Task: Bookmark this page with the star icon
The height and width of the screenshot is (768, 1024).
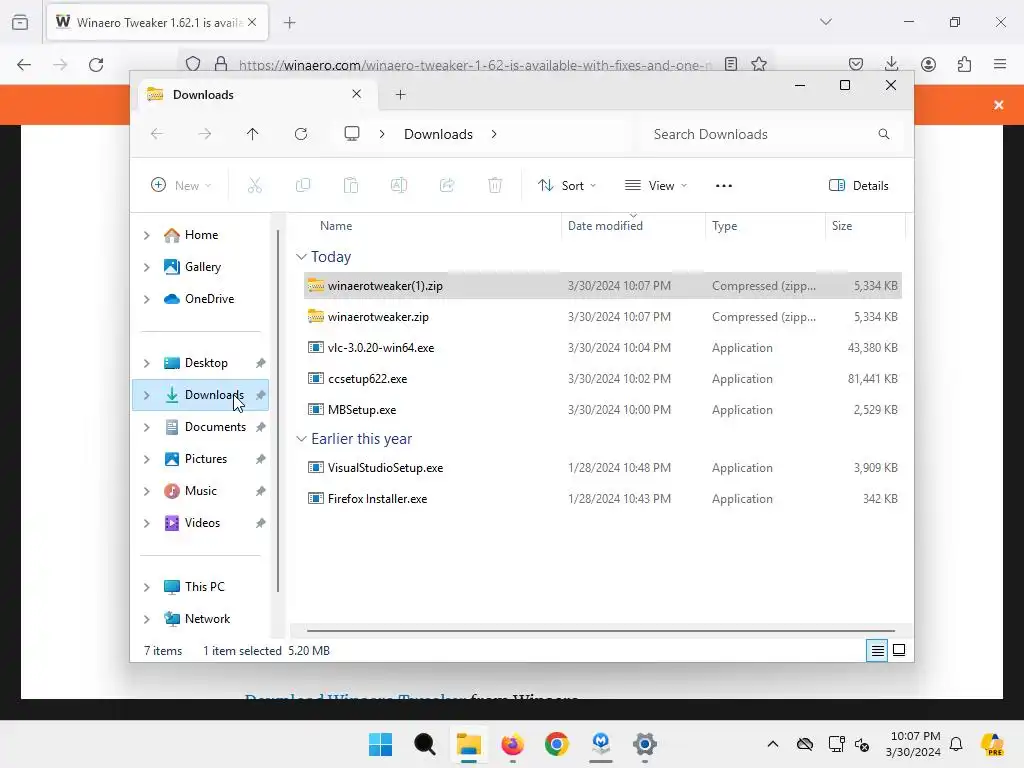Action: (x=758, y=64)
